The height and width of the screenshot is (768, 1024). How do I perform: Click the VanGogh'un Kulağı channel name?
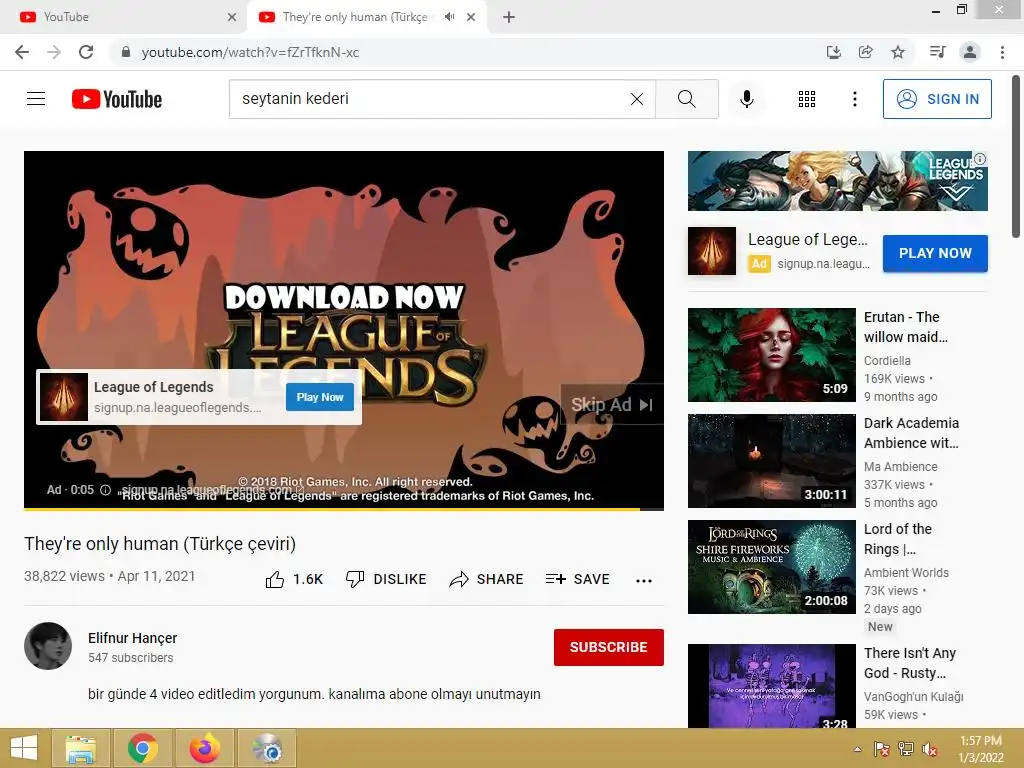tap(914, 697)
